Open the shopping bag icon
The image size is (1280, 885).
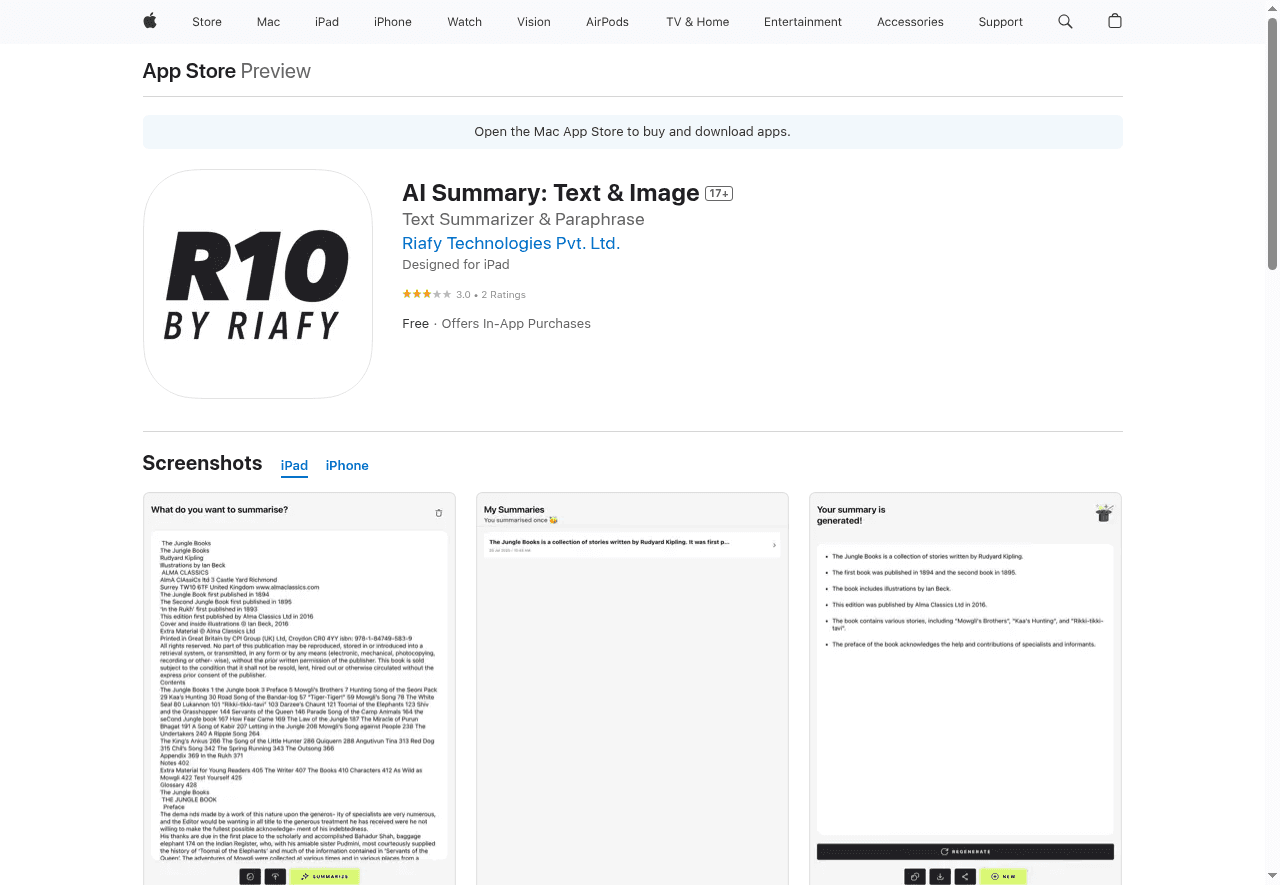pos(1115,21)
